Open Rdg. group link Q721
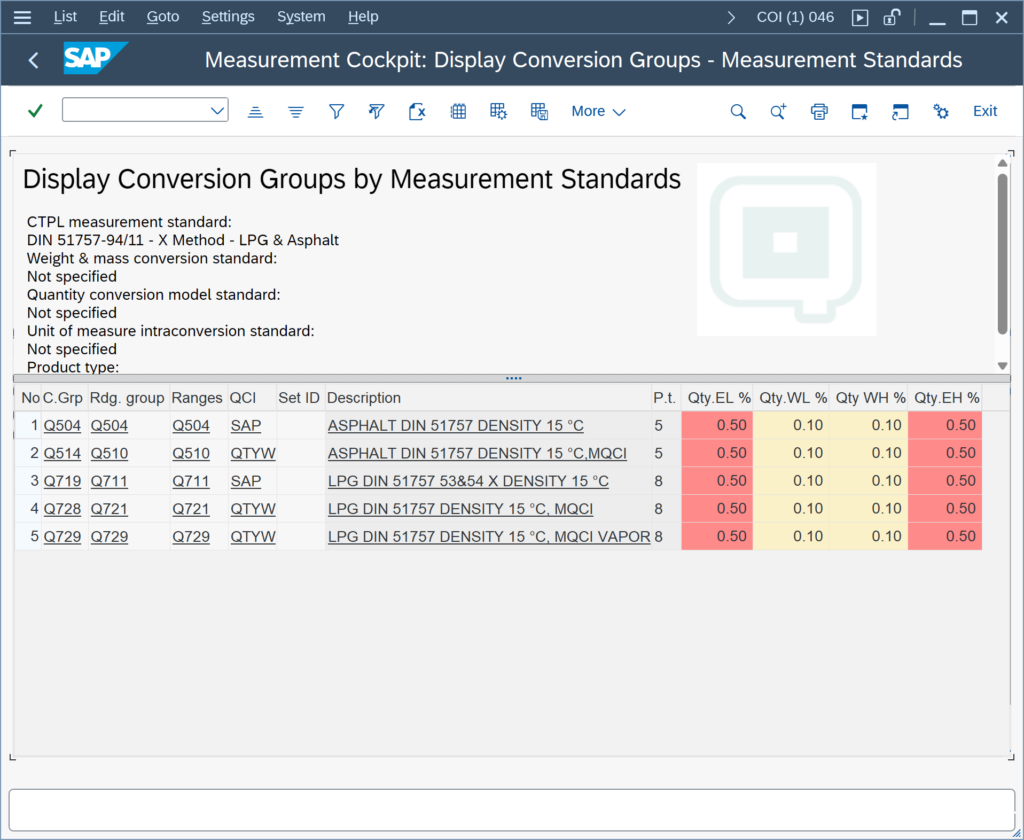 pyautogui.click(x=109, y=509)
